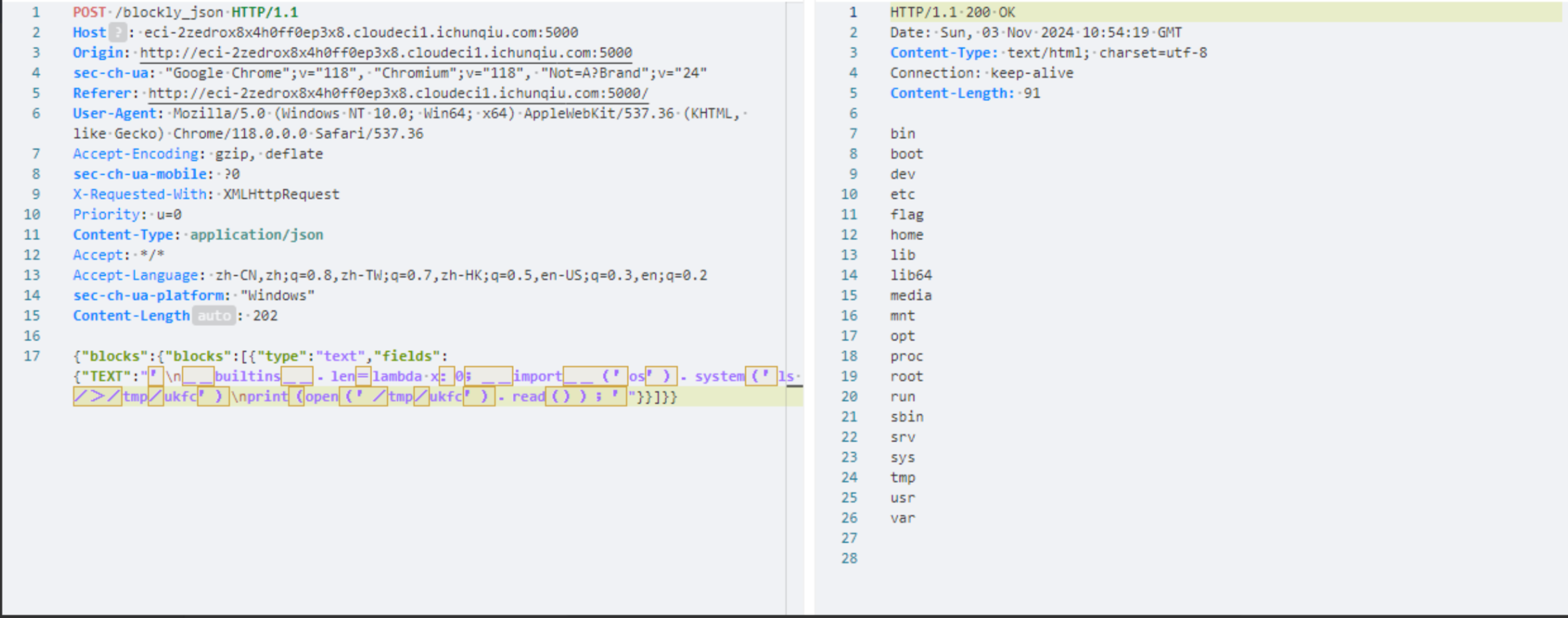The height and width of the screenshot is (618, 1568).
Task: Open the Origin header URL
Action: click(x=386, y=53)
